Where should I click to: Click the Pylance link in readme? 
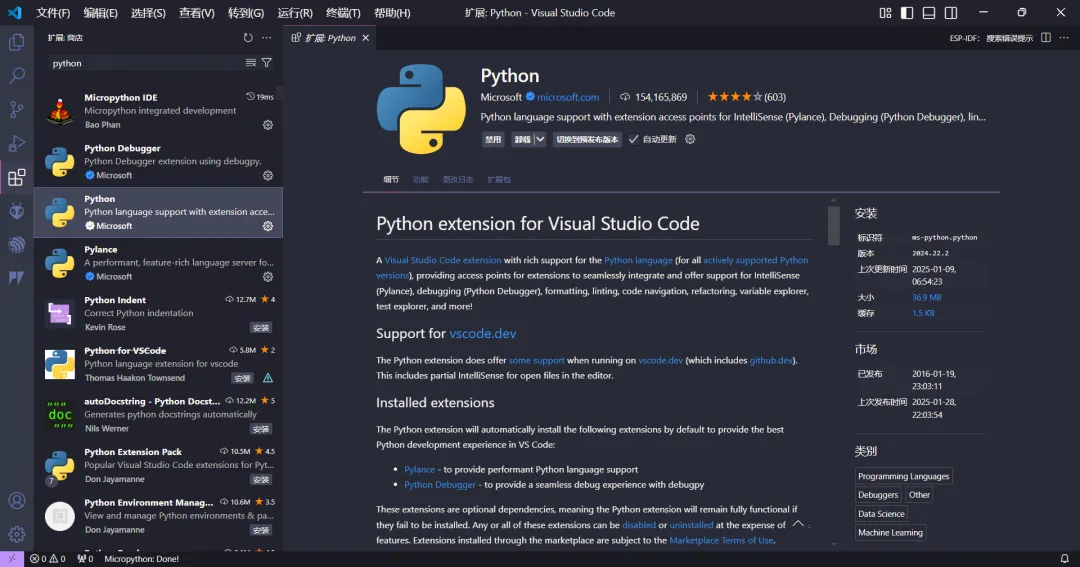[419, 469]
